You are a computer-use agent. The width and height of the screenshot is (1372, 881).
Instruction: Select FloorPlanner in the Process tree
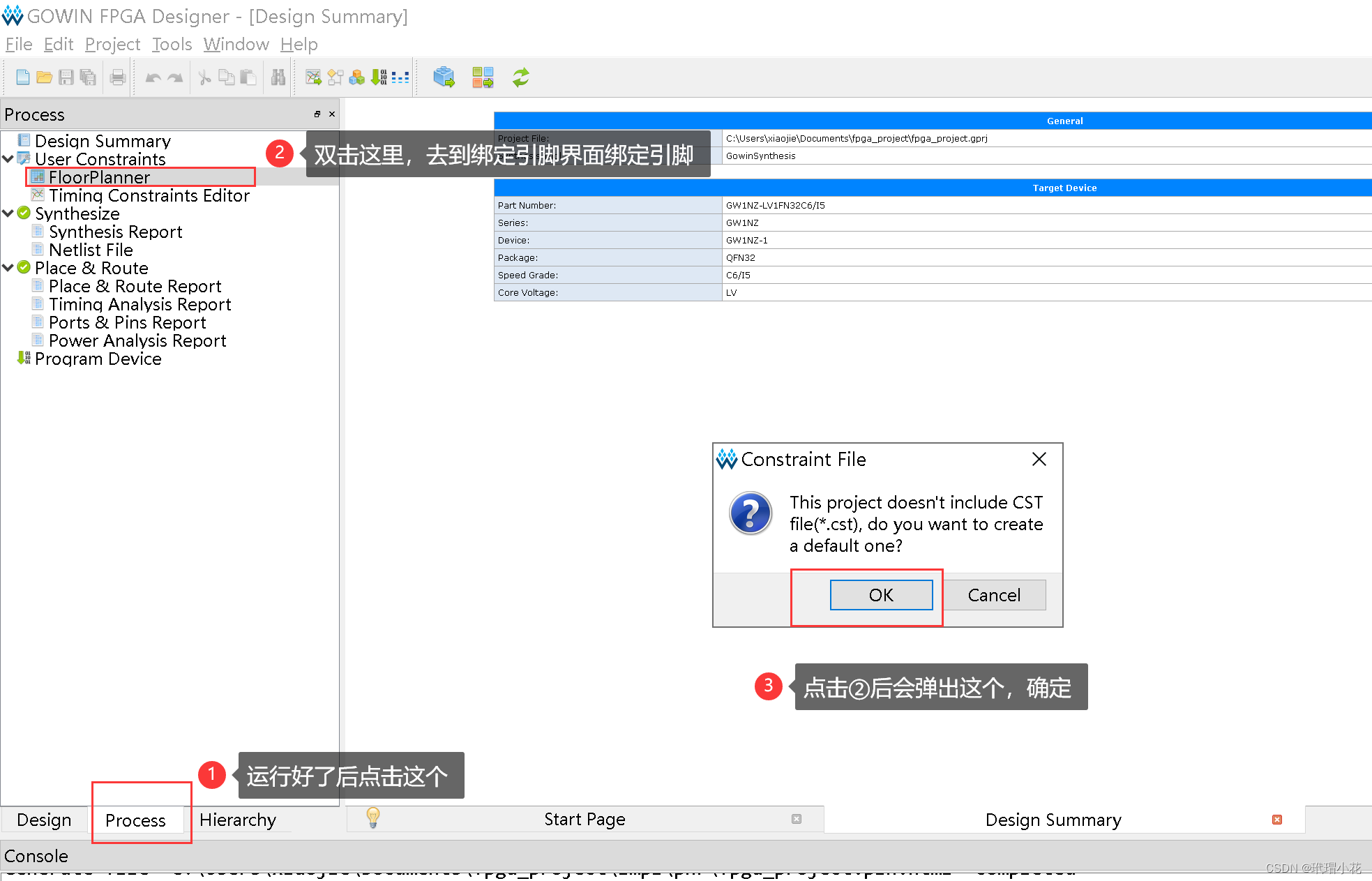(x=99, y=177)
